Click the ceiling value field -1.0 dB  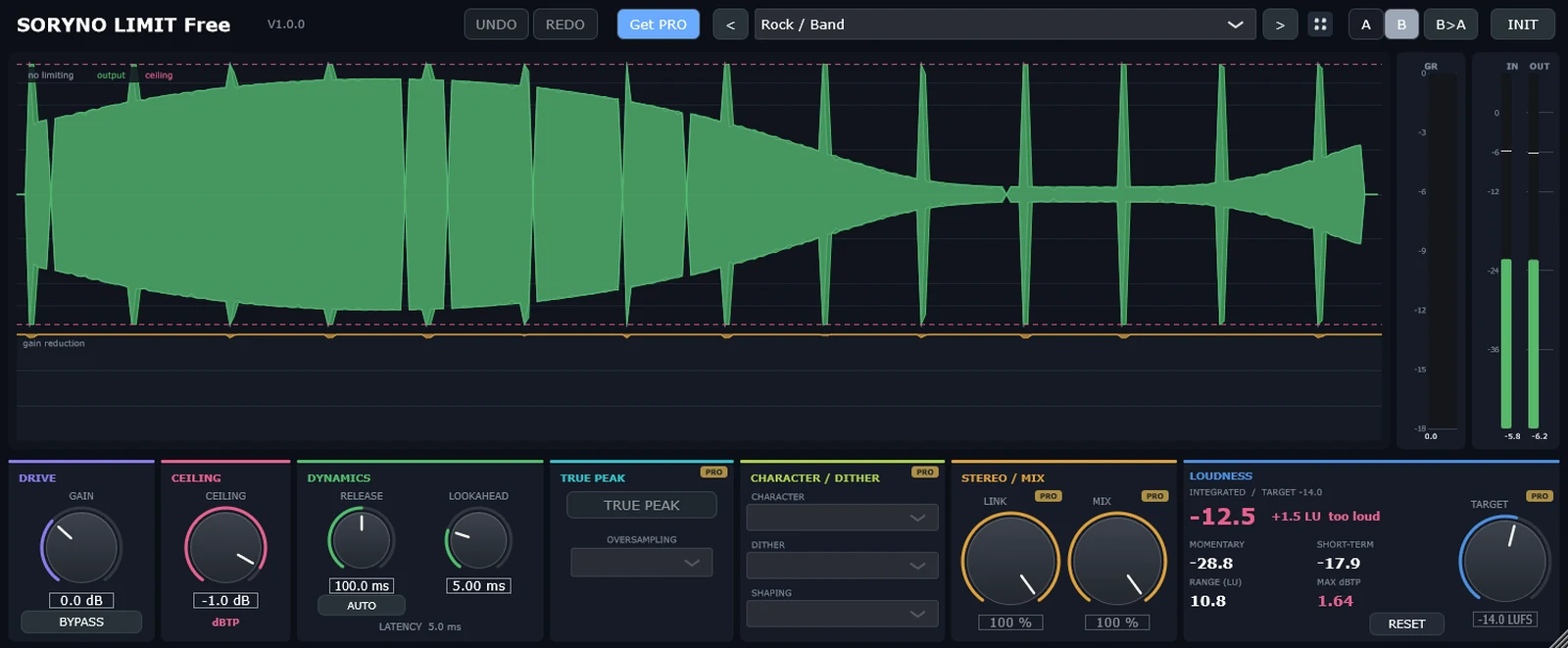225,600
